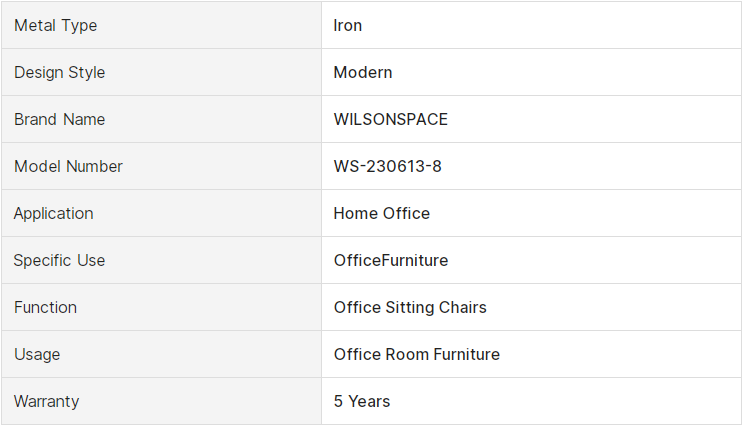Select the Iron value text
Screen dimensions: 744x426
(347, 25)
